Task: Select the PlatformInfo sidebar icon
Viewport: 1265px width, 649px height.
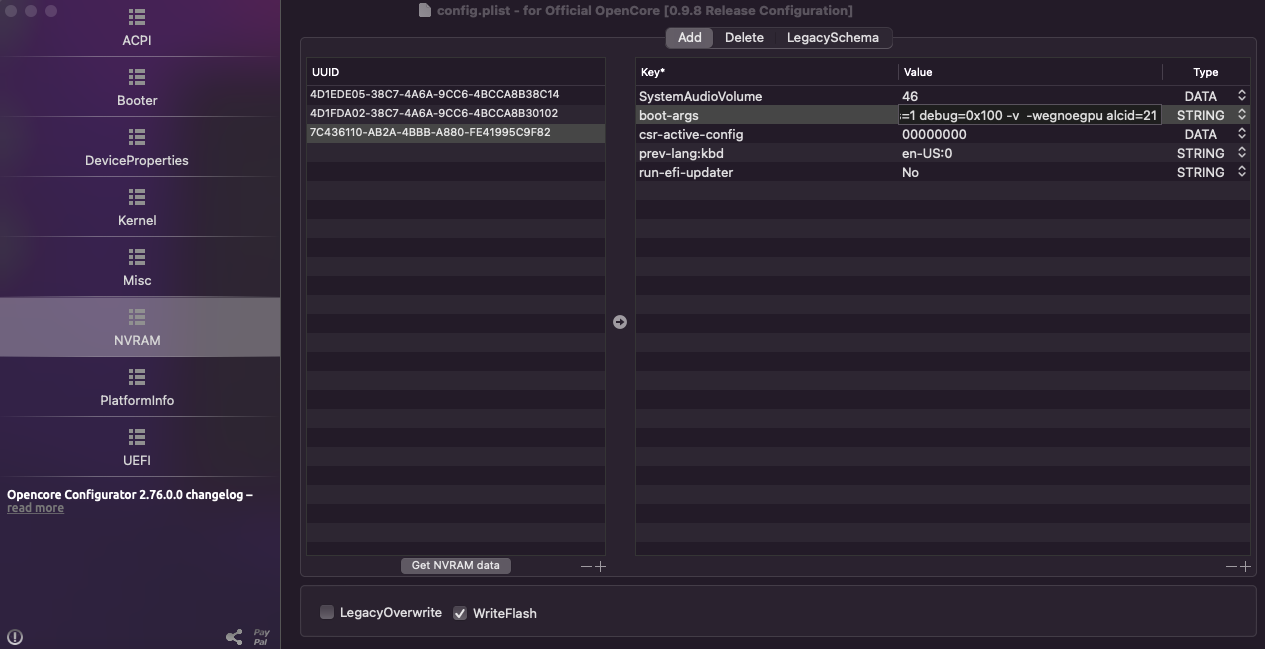Action: pos(137,378)
